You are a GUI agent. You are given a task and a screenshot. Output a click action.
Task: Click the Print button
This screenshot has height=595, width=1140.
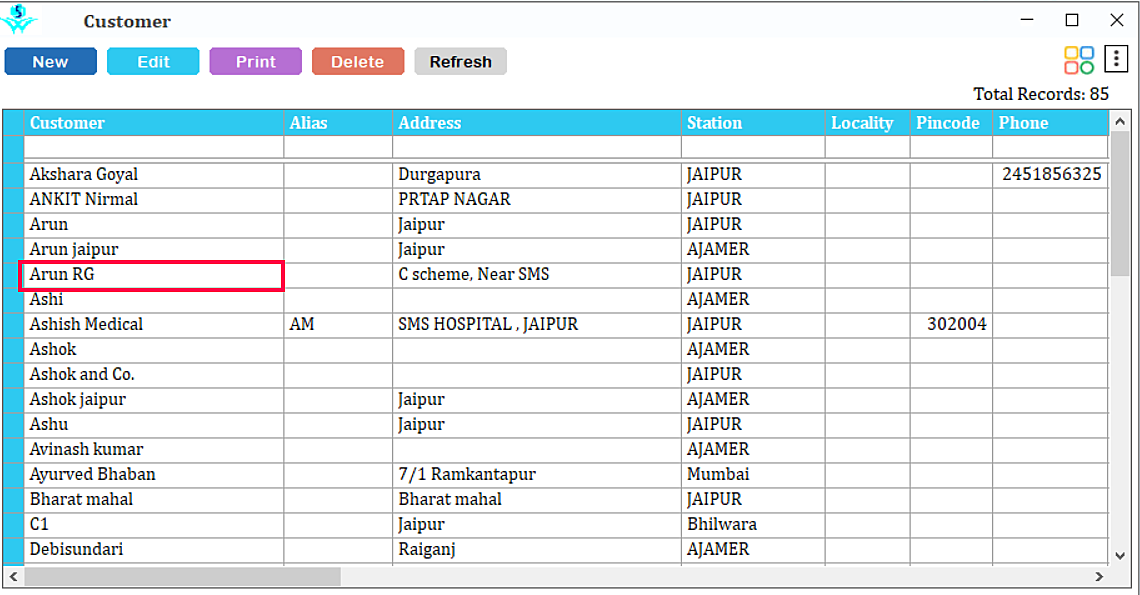tap(256, 62)
